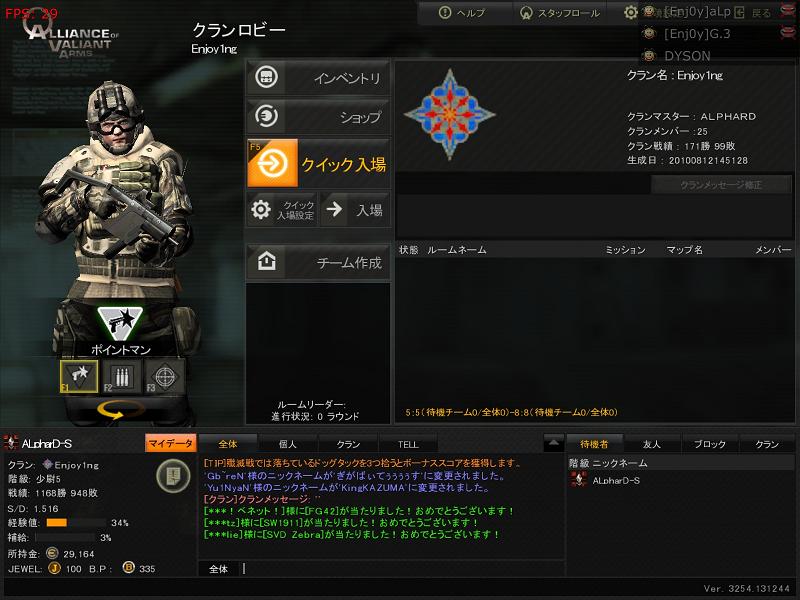Open the ショップ shop button
This screenshot has width=800, height=600.
[x=318, y=116]
